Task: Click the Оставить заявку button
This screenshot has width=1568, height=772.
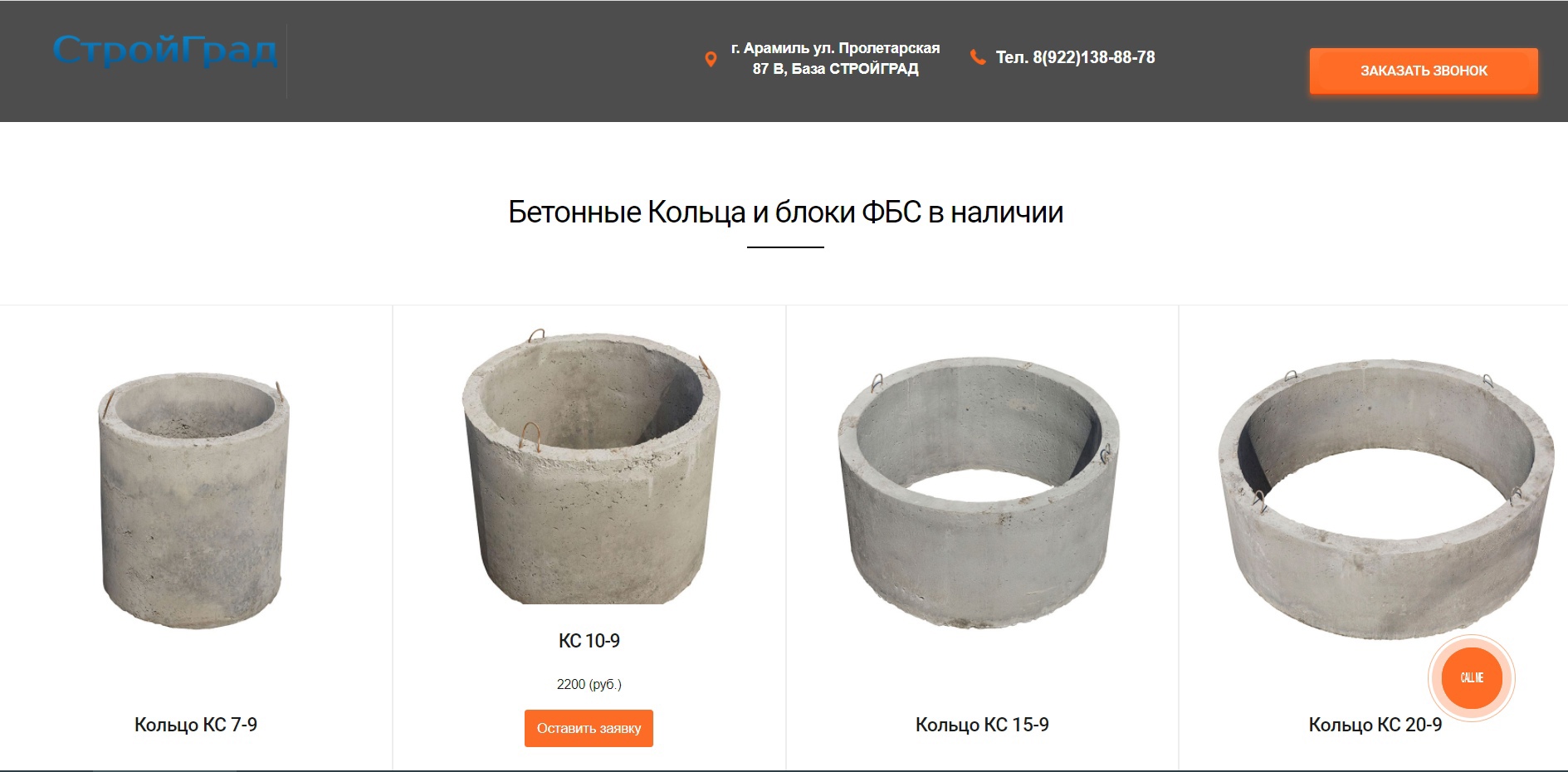Action: point(589,728)
